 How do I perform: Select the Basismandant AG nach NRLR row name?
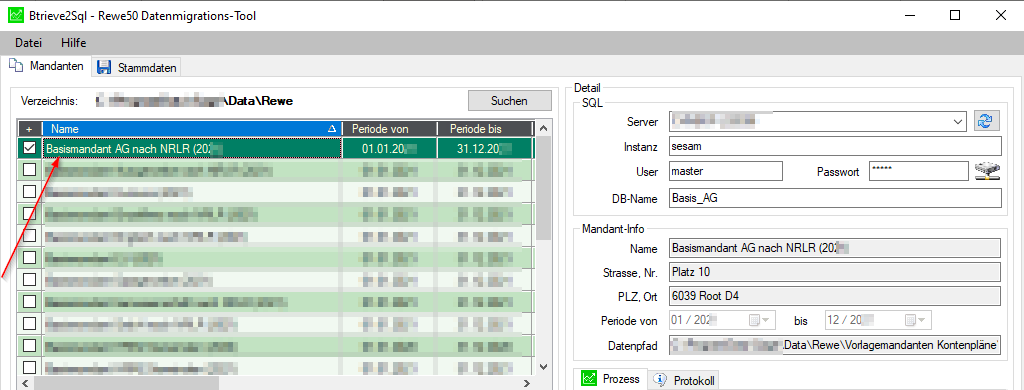[x=192, y=148]
